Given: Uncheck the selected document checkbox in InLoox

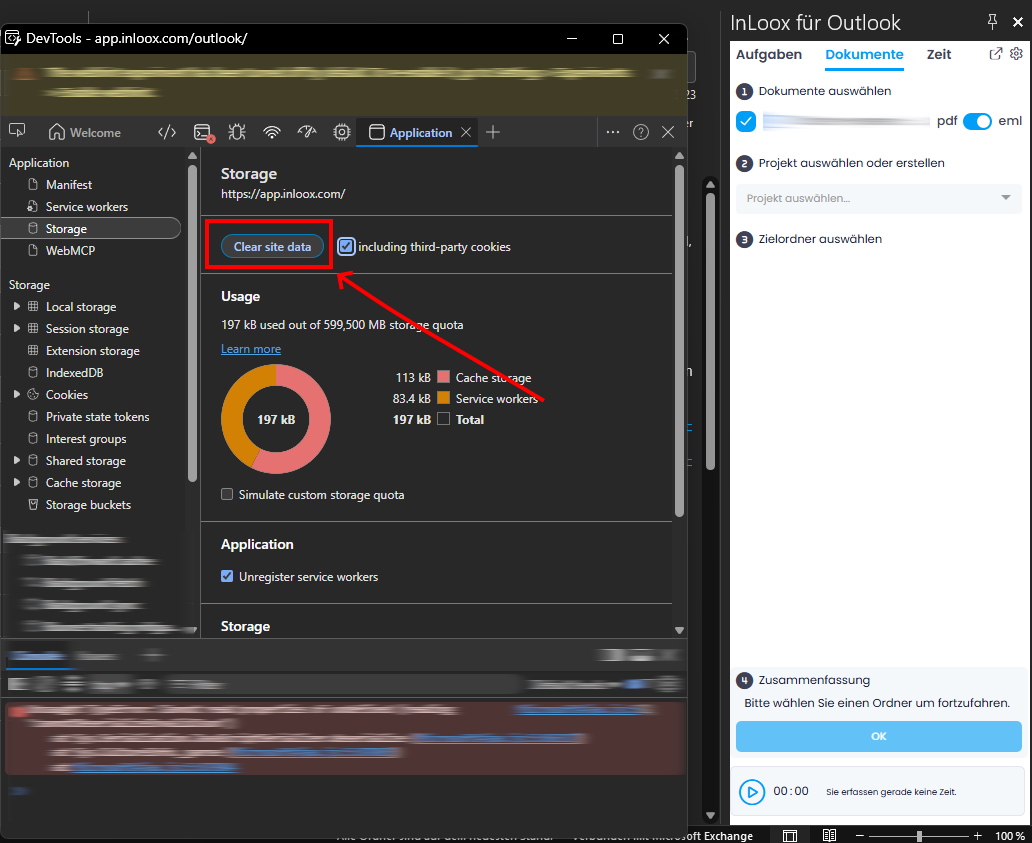Looking at the screenshot, I should tap(746, 121).
